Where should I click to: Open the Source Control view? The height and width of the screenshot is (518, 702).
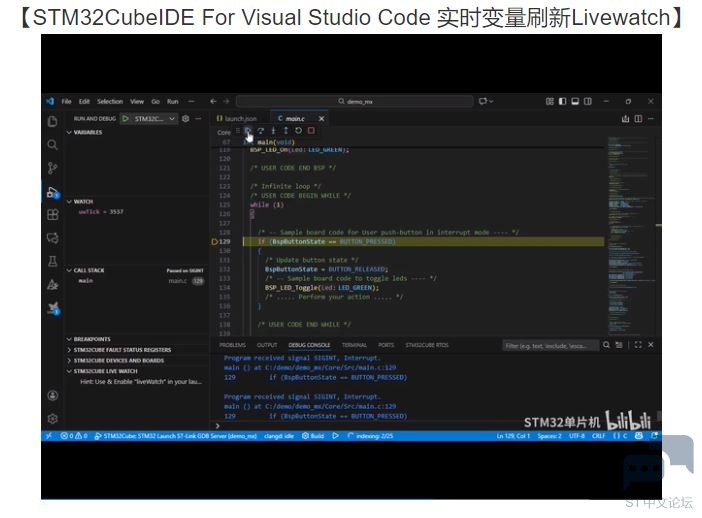(x=52, y=168)
